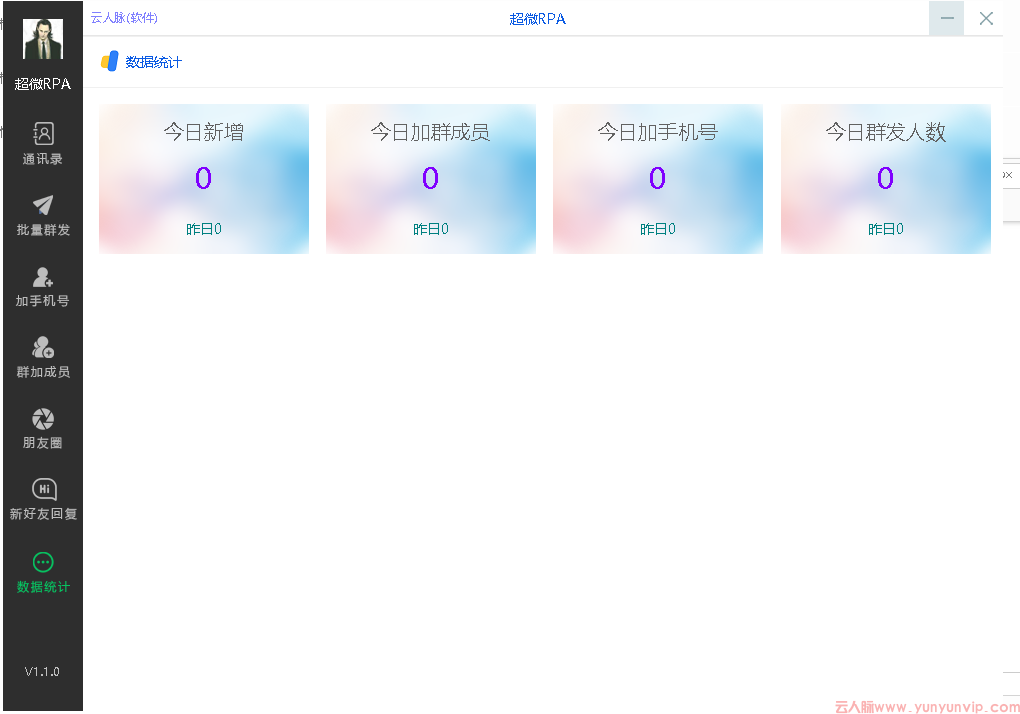Click the green 数据统计 sidebar icon
The image size is (1020, 714).
click(43, 562)
